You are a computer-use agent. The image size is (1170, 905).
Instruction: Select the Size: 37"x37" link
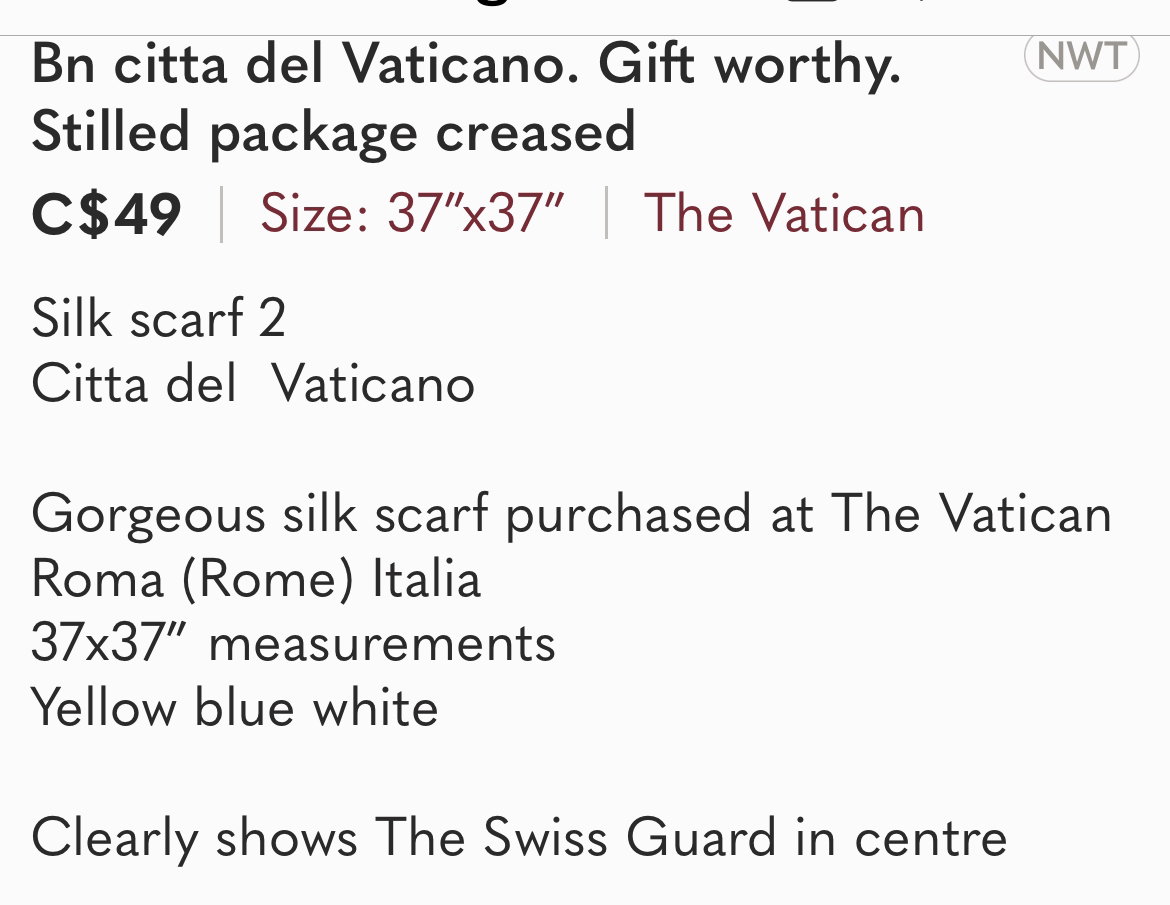pyautogui.click(x=412, y=213)
